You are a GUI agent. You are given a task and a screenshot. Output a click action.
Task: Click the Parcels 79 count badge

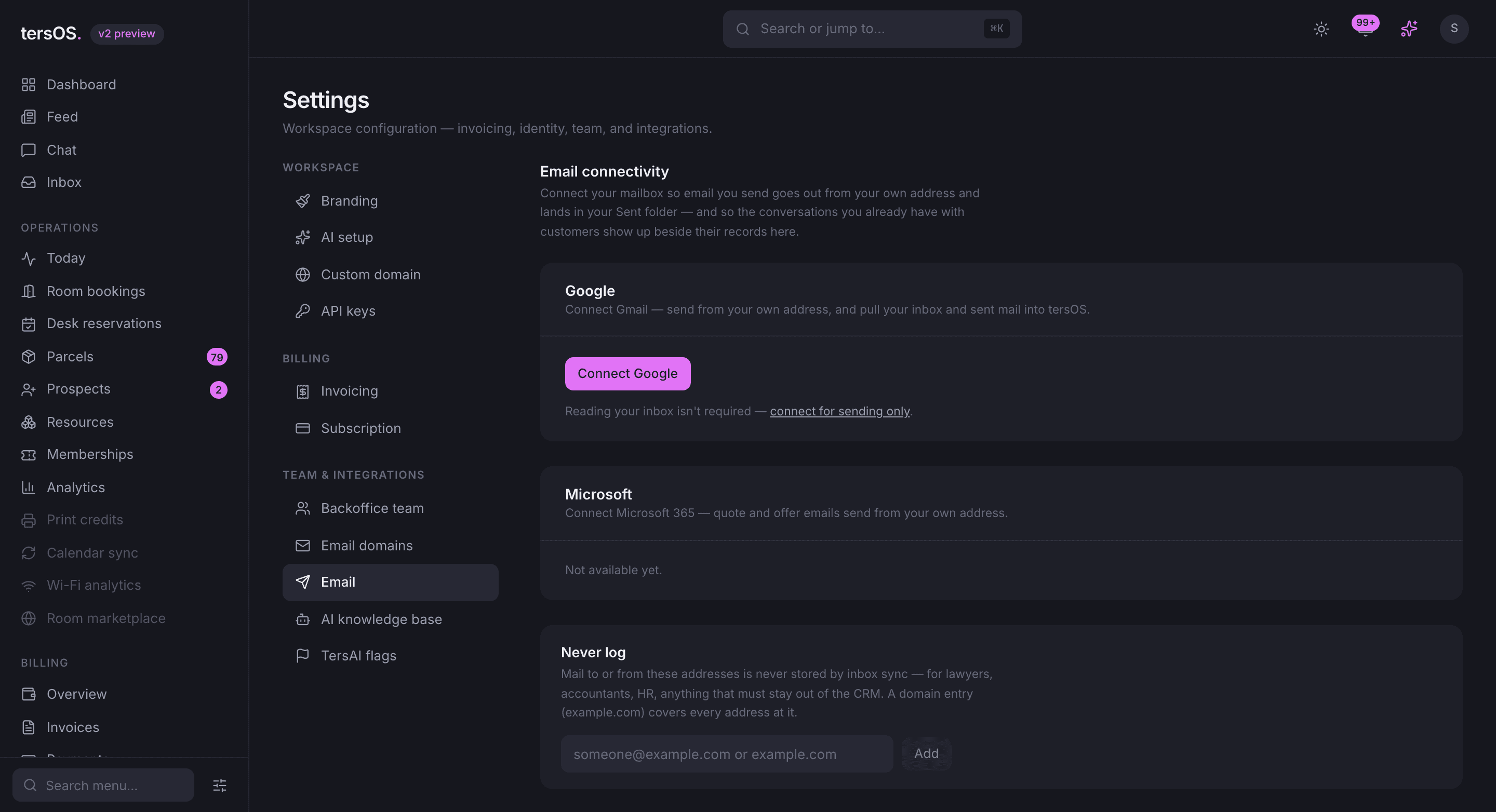click(x=217, y=357)
